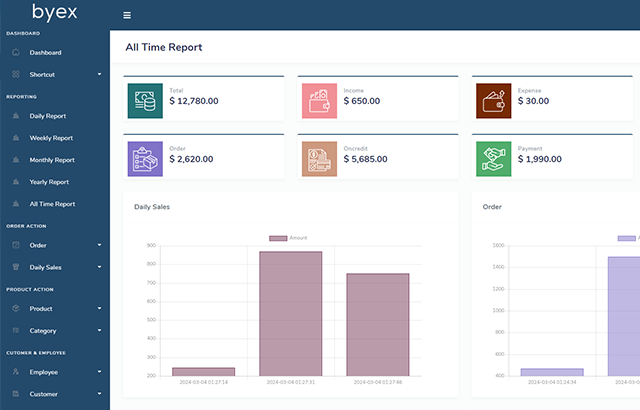The width and height of the screenshot is (640, 410).
Task: Toggle the Amount legend in Daily Sales chart
Action: pos(288,237)
